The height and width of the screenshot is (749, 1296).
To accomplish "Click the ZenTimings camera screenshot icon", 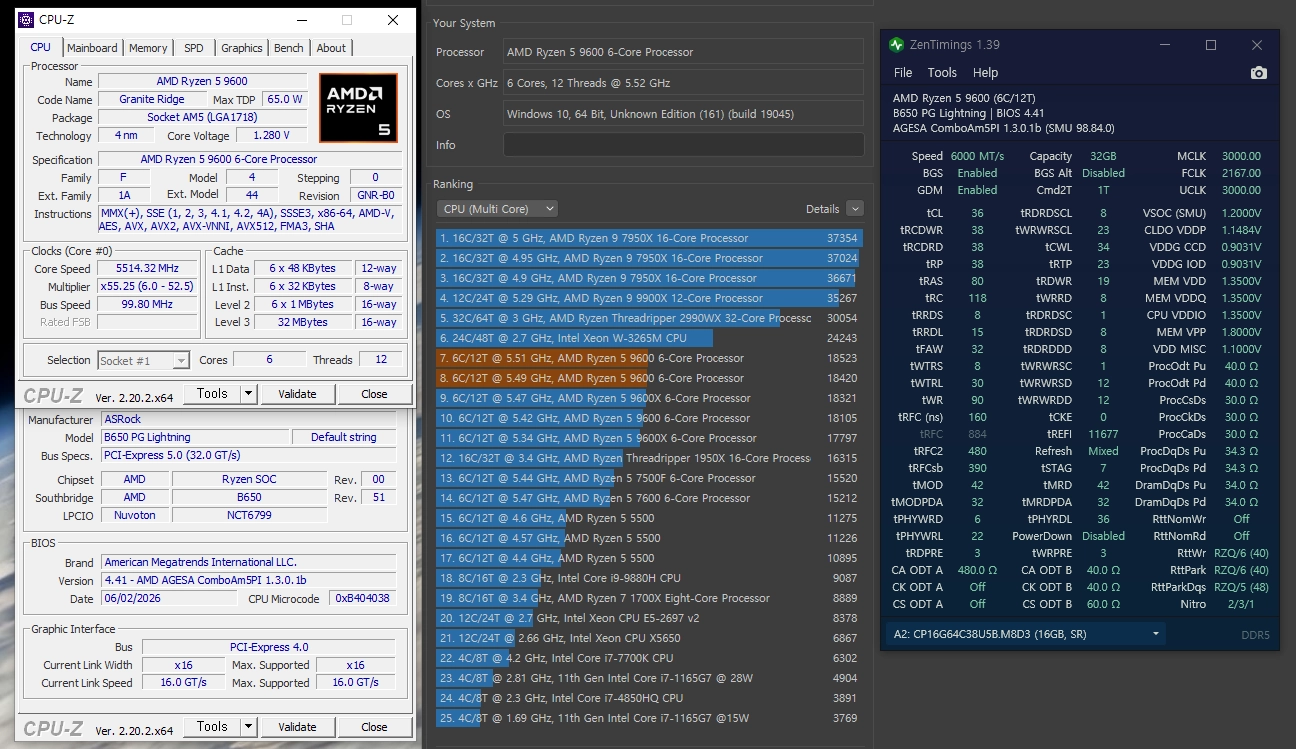I will point(1259,73).
